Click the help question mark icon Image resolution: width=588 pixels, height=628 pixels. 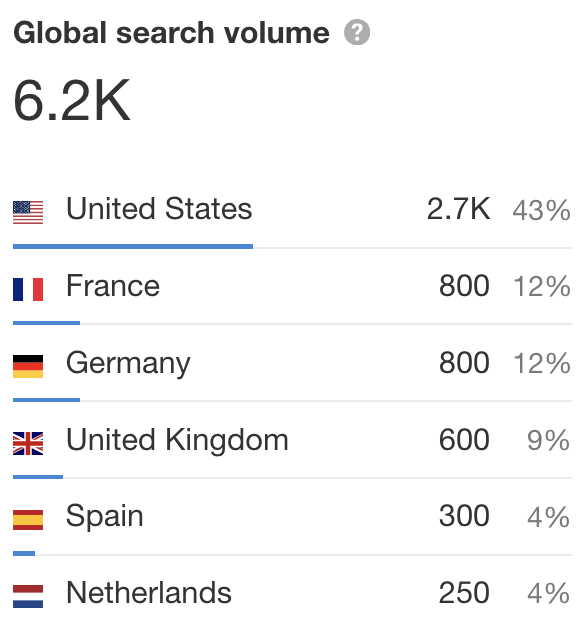point(356,32)
